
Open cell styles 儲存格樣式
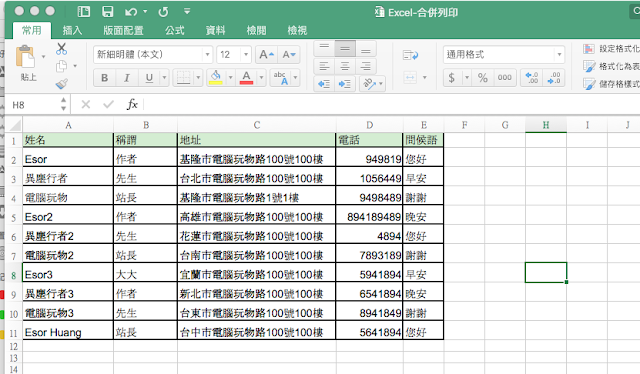pyautogui.click(x=611, y=84)
